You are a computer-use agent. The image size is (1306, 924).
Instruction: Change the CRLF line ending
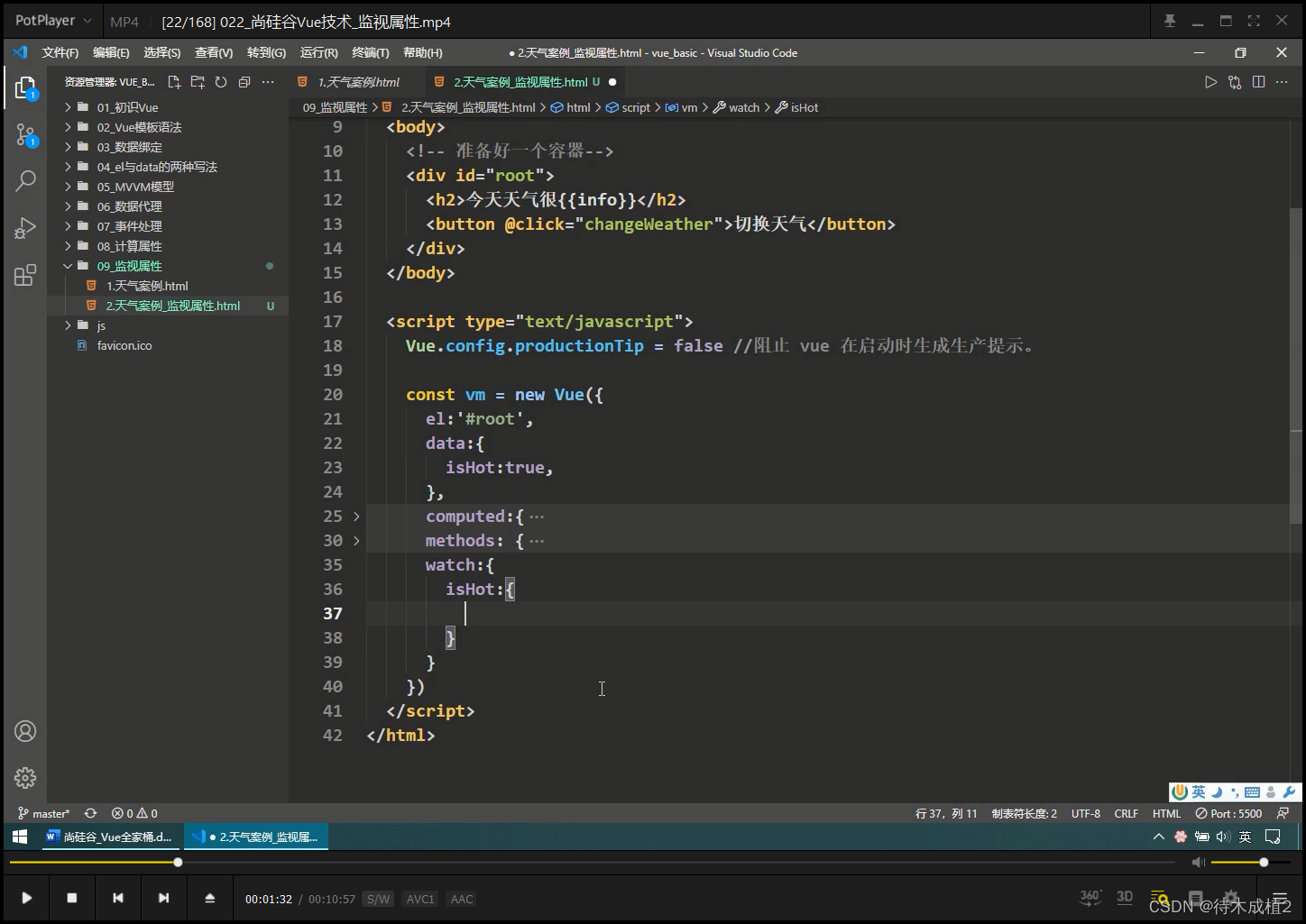(x=1127, y=813)
